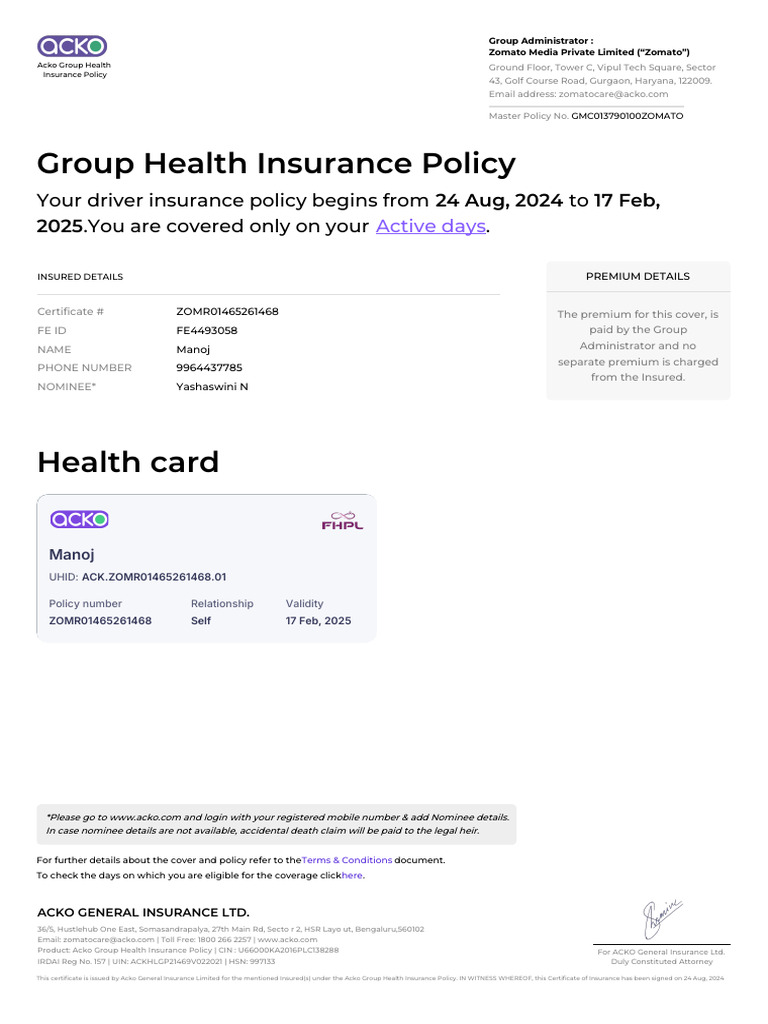Screen dimensions: 768x1024
Task: Click the Master Policy No. GMC013790100ZOMATO
Action: click(x=627, y=116)
